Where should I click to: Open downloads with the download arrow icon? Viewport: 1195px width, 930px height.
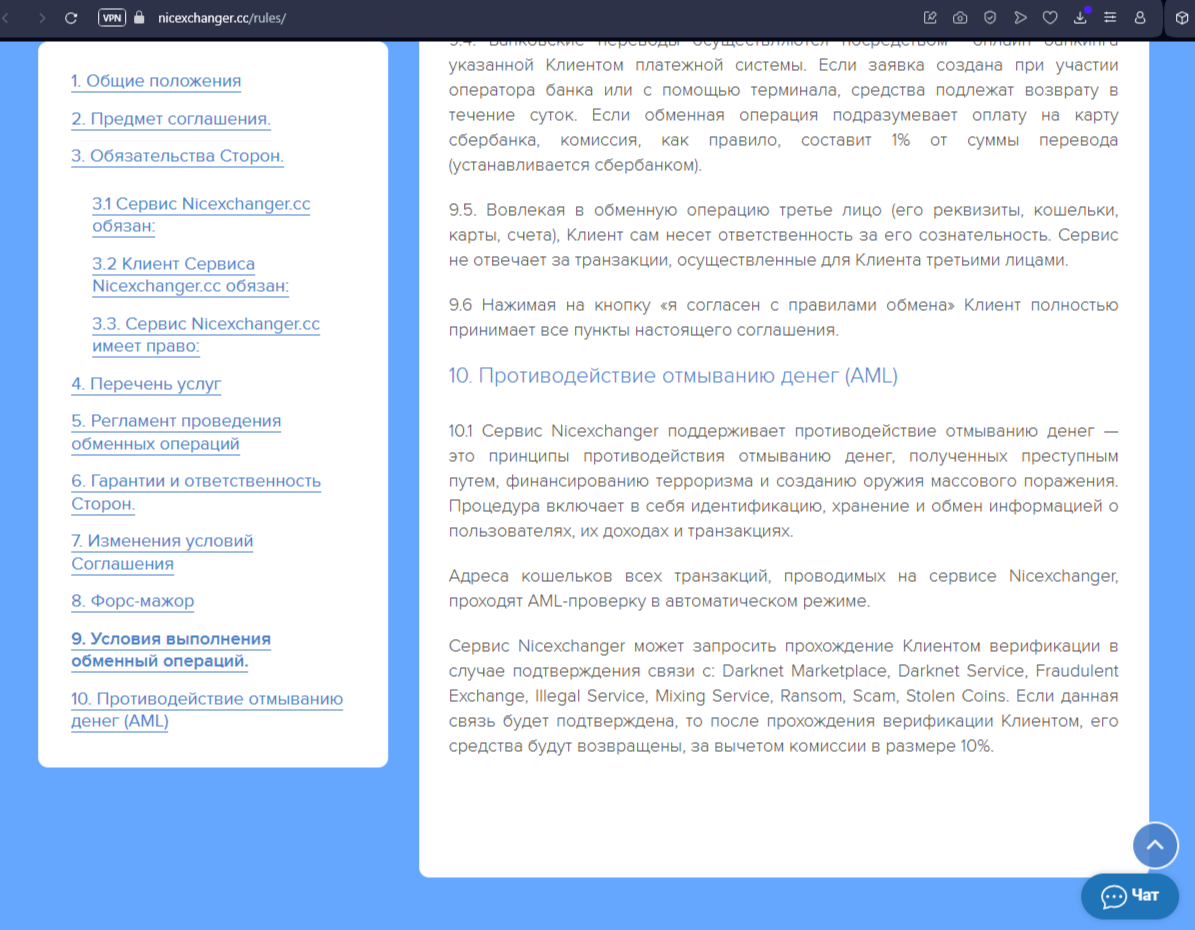click(x=1080, y=18)
